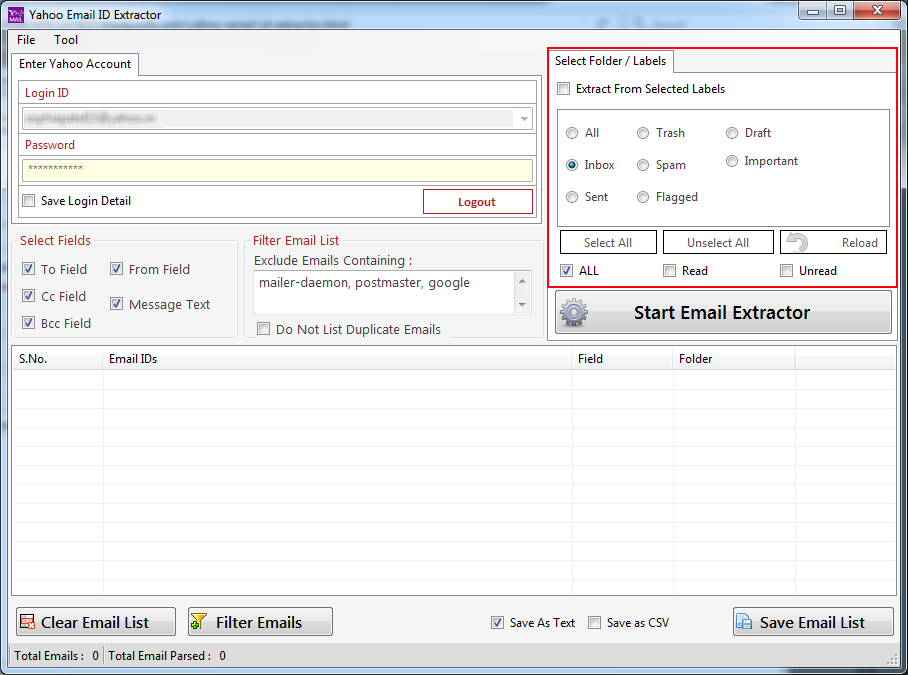Enable the Save as CSV checkbox
Screen dimensions: 908x675
click(x=594, y=622)
